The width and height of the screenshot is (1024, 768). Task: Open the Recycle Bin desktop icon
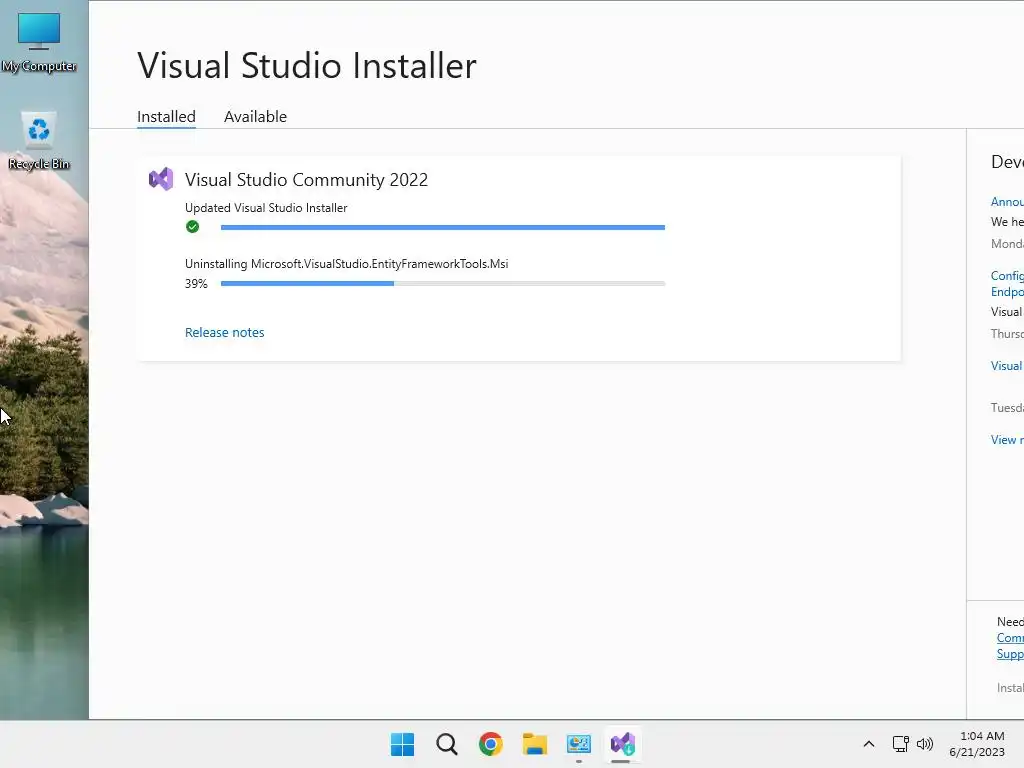[x=39, y=140]
